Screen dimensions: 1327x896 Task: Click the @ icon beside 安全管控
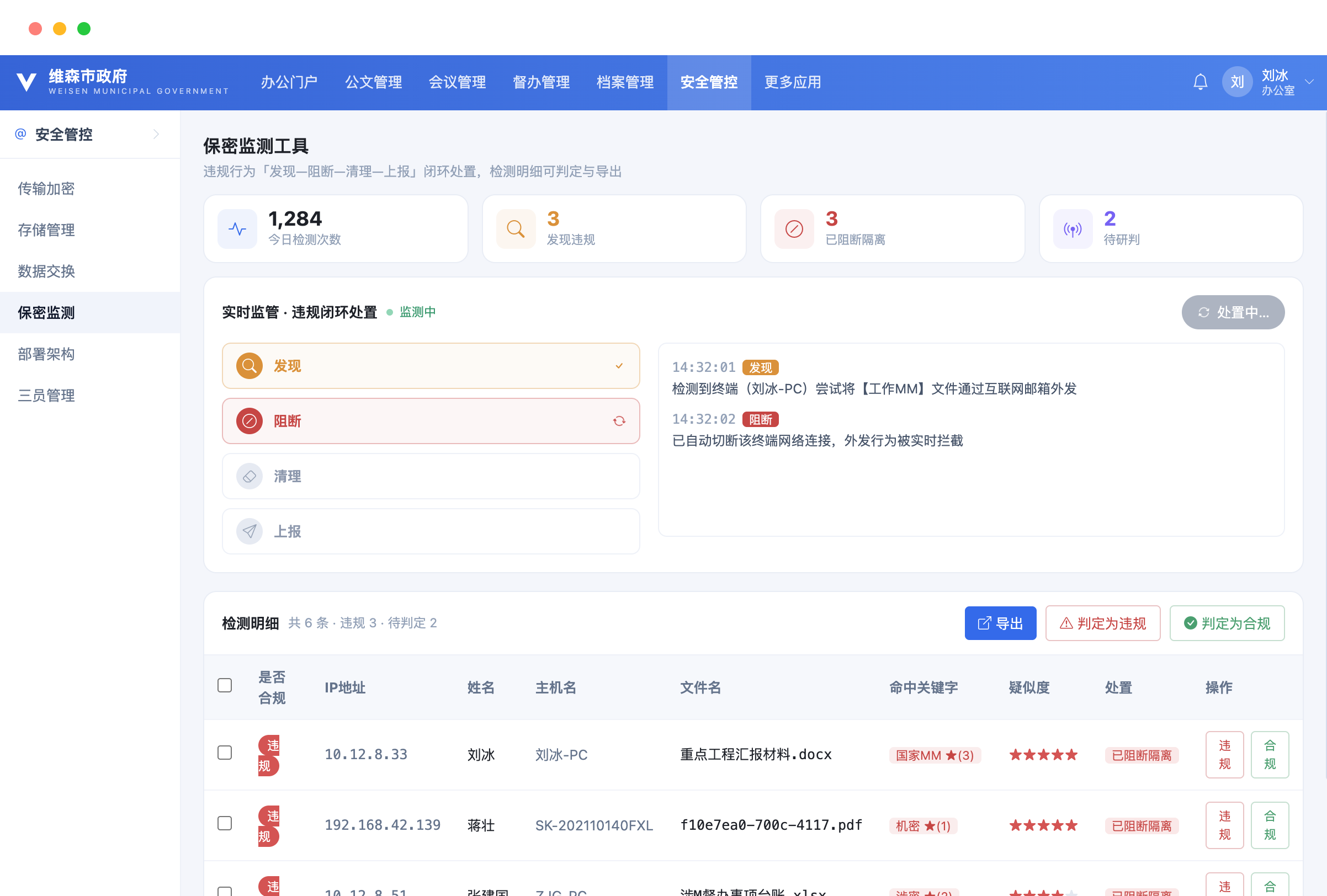tap(20, 134)
